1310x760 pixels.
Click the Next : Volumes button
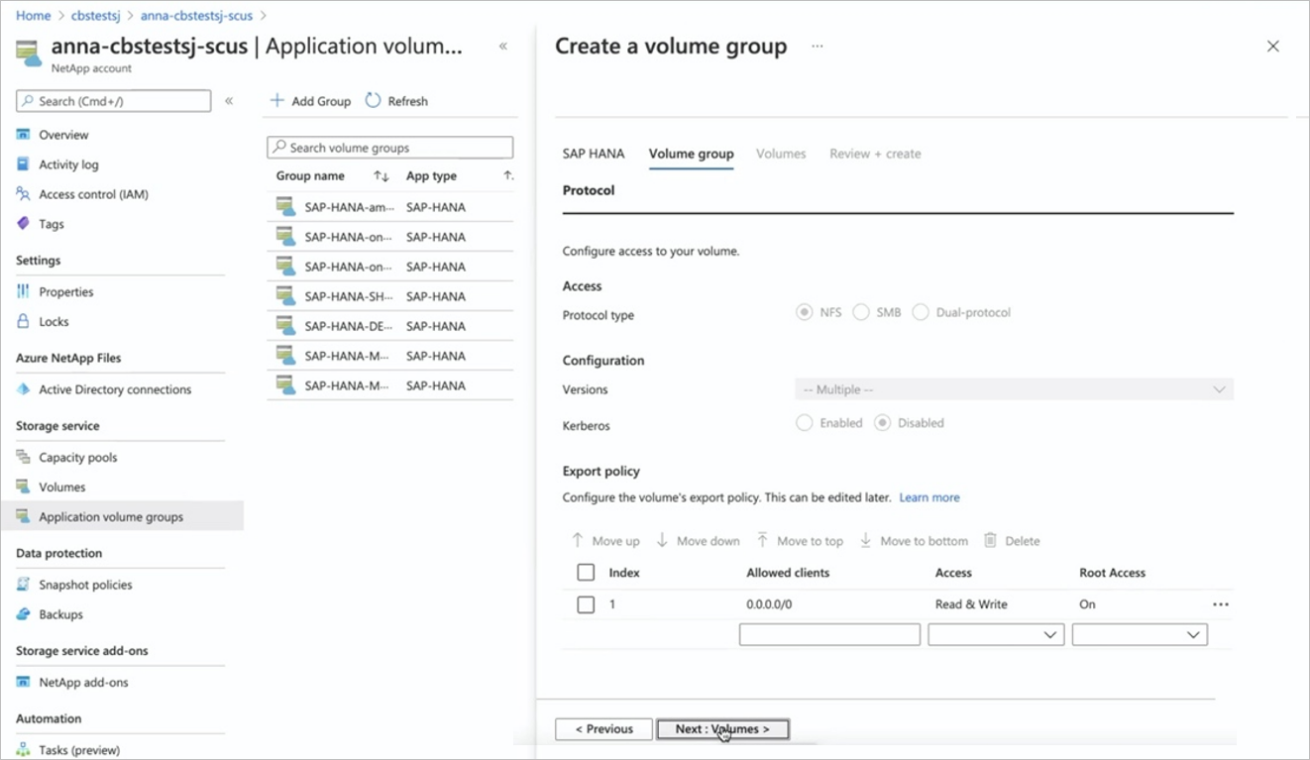pyautogui.click(x=723, y=729)
